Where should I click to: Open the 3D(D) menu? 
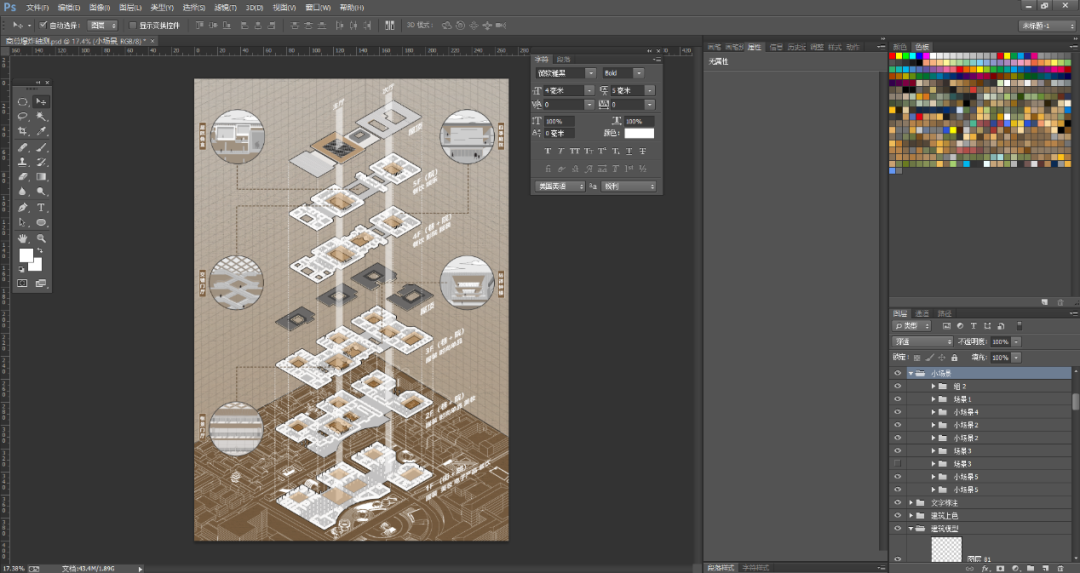pos(254,8)
